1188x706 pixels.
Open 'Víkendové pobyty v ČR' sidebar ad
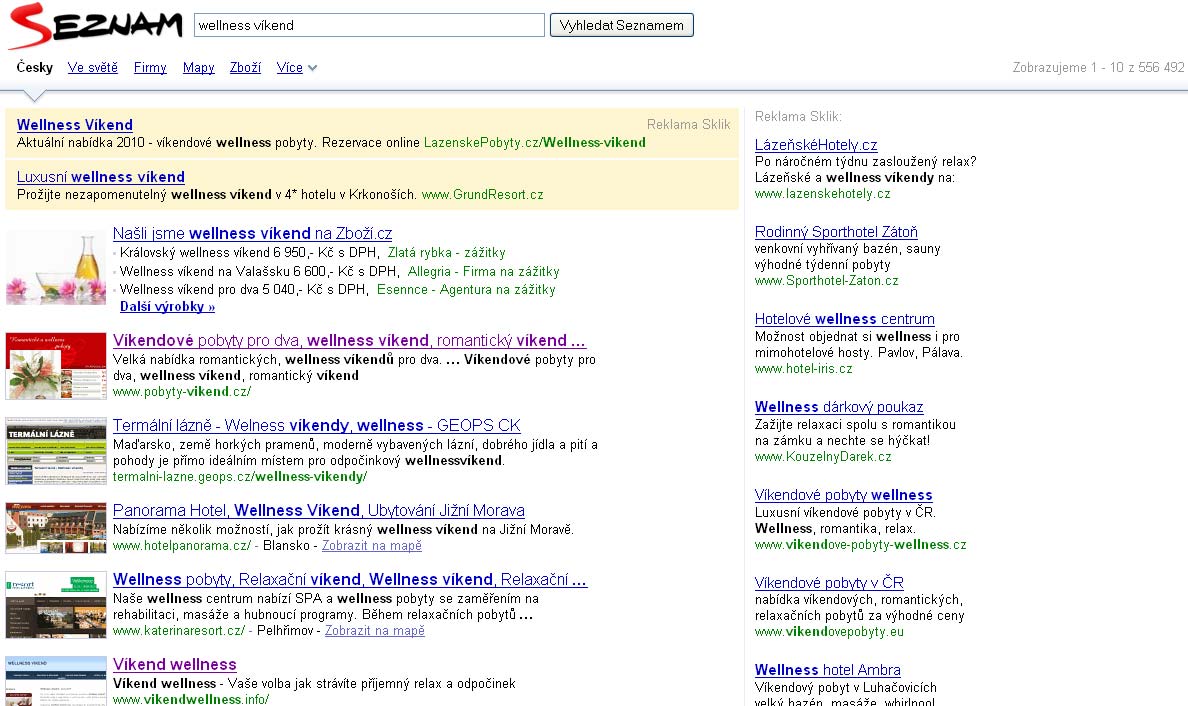click(x=829, y=583)
